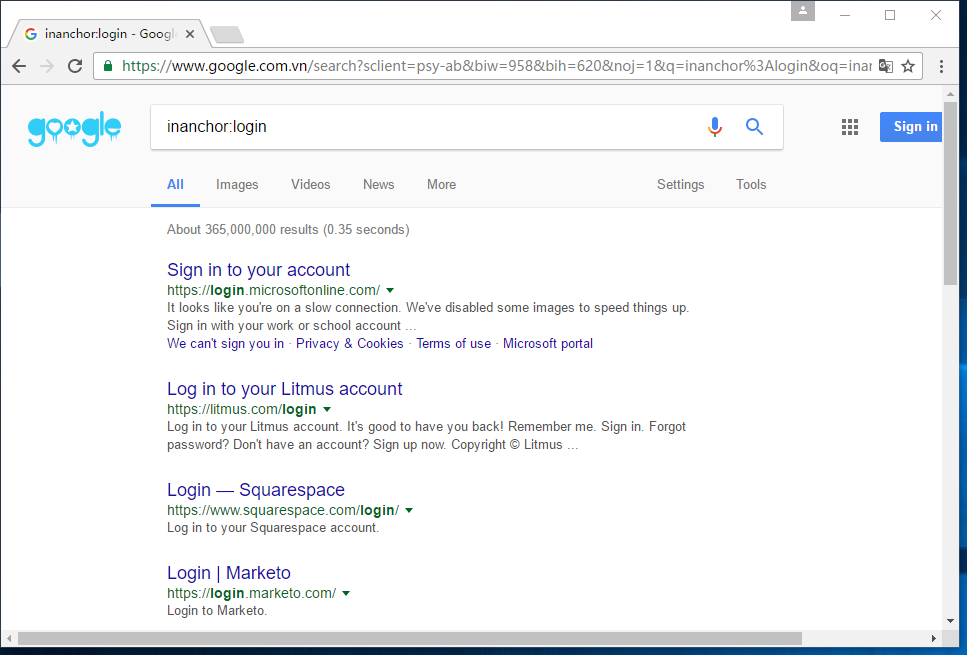Click the green padlock secure icon
This screenshot has width=967, height=655.
(x=108, y=66)
